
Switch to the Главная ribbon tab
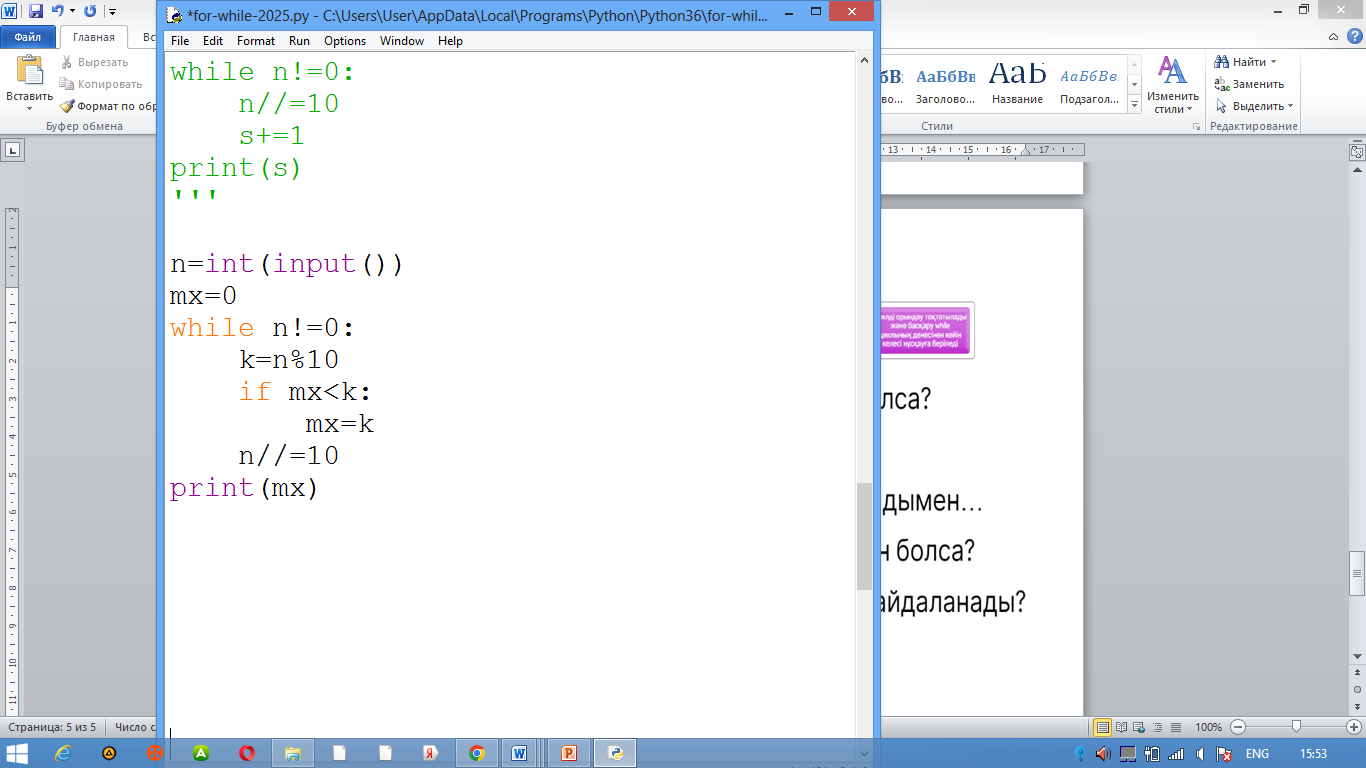[93, 37]
